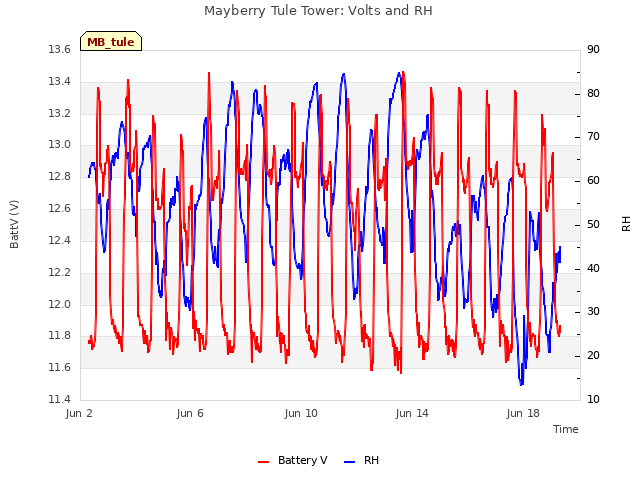Click the 40 RH tick label

(593, 269)
